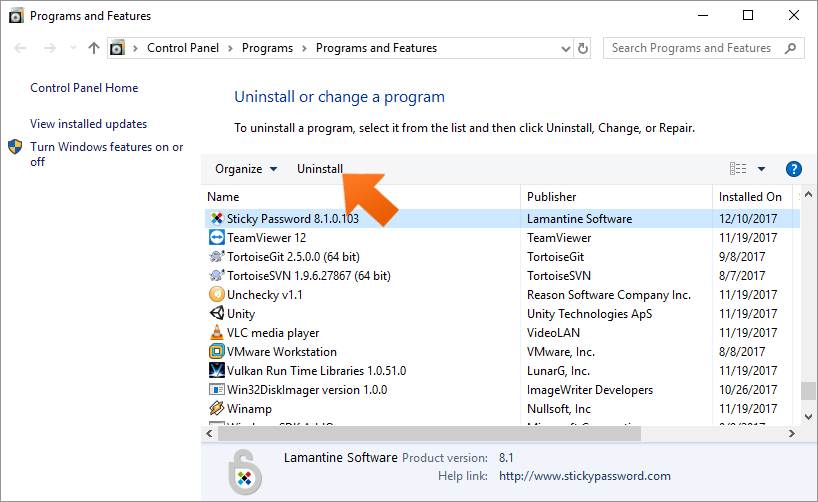Screen dimensions: 818x502
Task: Click the Unity Technologies ApS cell
Action: point(590,314)
